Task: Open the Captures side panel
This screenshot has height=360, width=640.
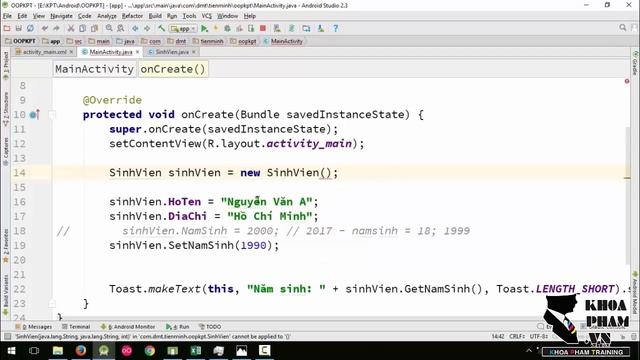Action: tap(6, 151)
